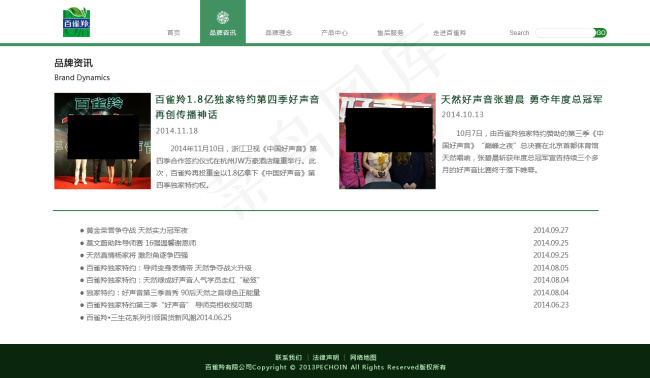This screenshot has width=650, height=378.
Task: Open the news item ending 16强温馨谢恩师
Action: pyautogui.click(x=141, y=243)
